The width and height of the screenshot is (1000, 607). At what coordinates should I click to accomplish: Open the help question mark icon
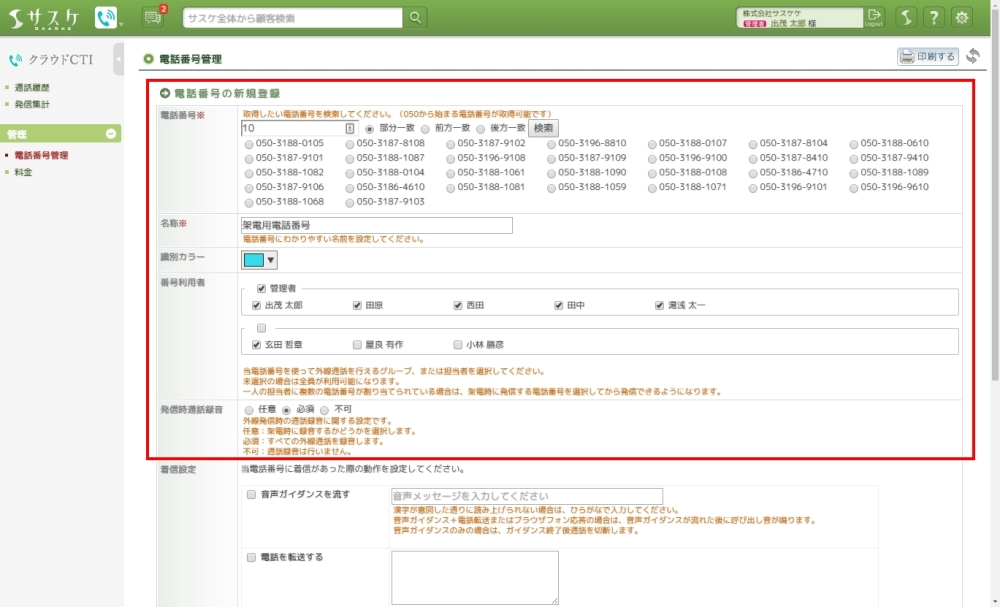coord(932,17)
